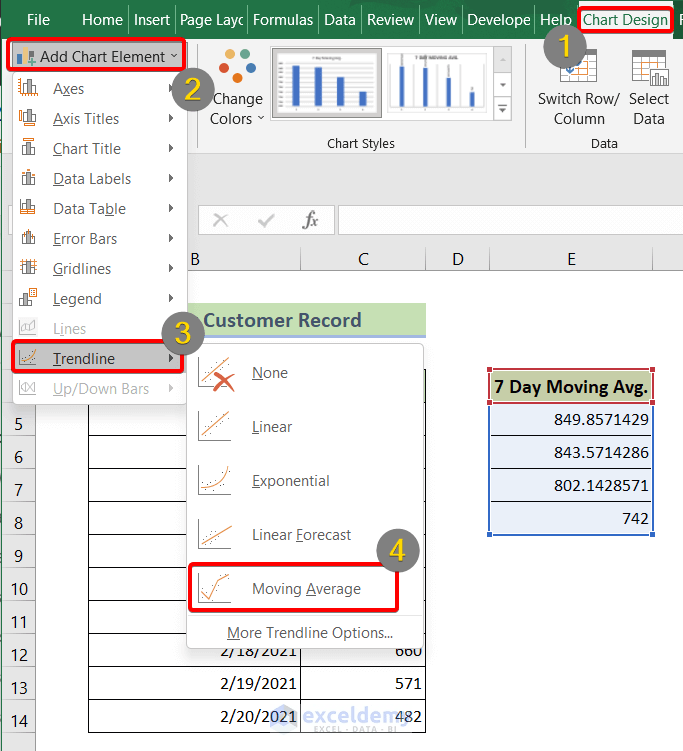
Task: Switch to the Insert tab
Action: coord(151,20)
